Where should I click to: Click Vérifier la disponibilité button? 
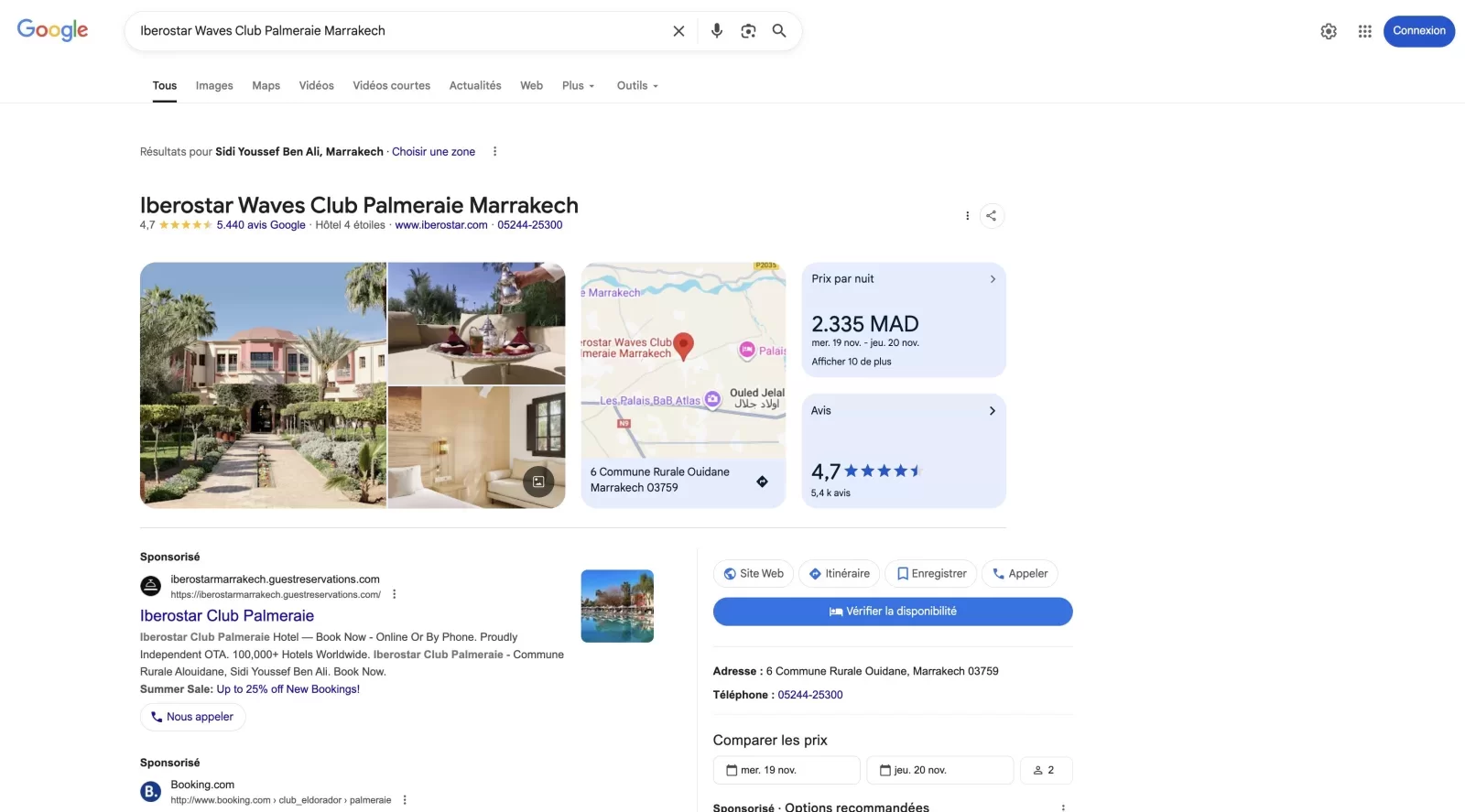893,612
